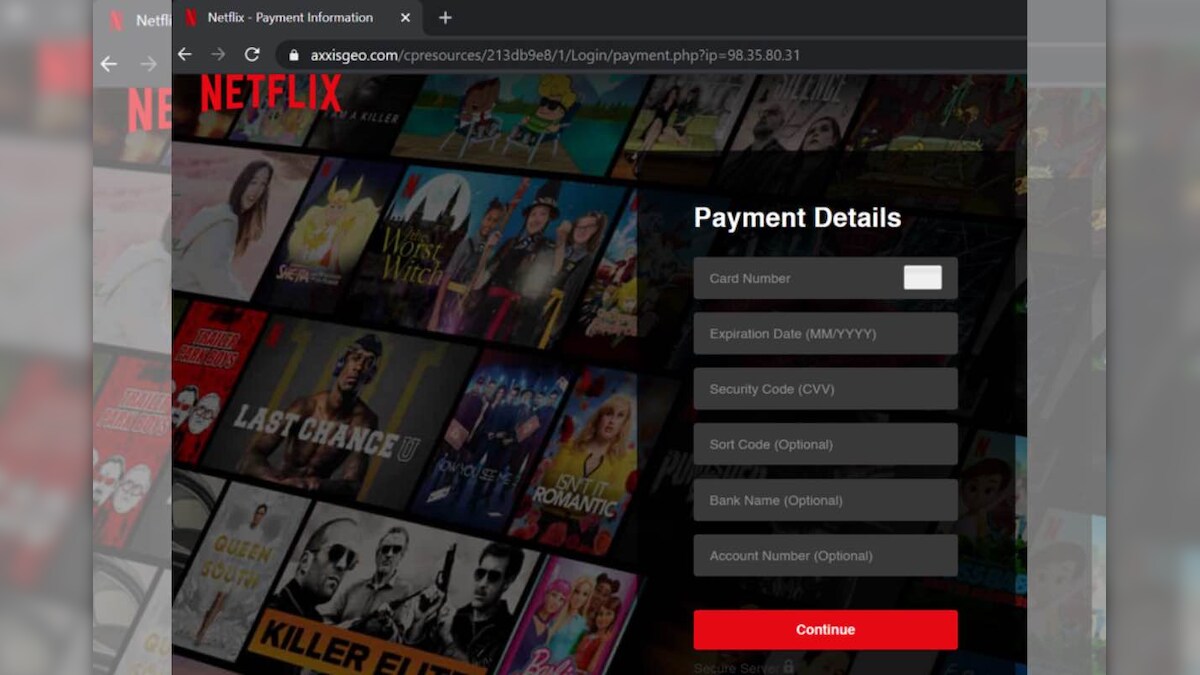Viewport: 1200px width, 675px height.
Task: Click the padlock icon beside the URL
Action: coord(294,56)
